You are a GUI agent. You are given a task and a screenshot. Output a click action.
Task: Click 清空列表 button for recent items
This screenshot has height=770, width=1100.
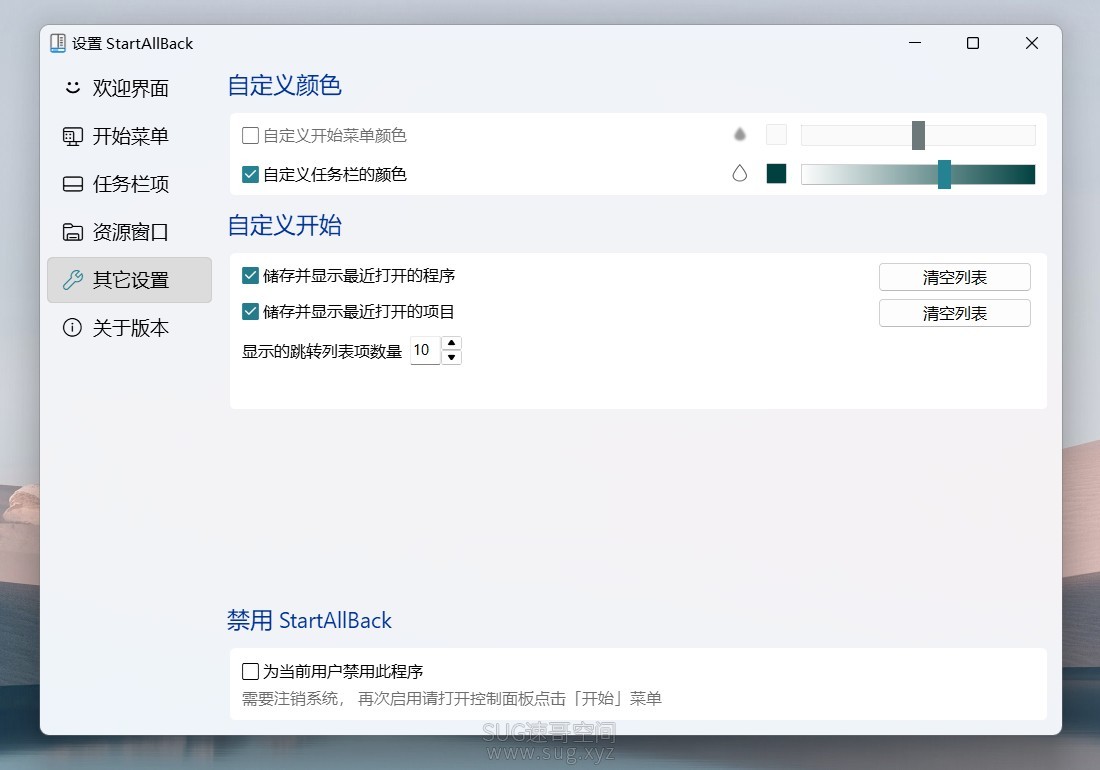[x=954, y=313]
